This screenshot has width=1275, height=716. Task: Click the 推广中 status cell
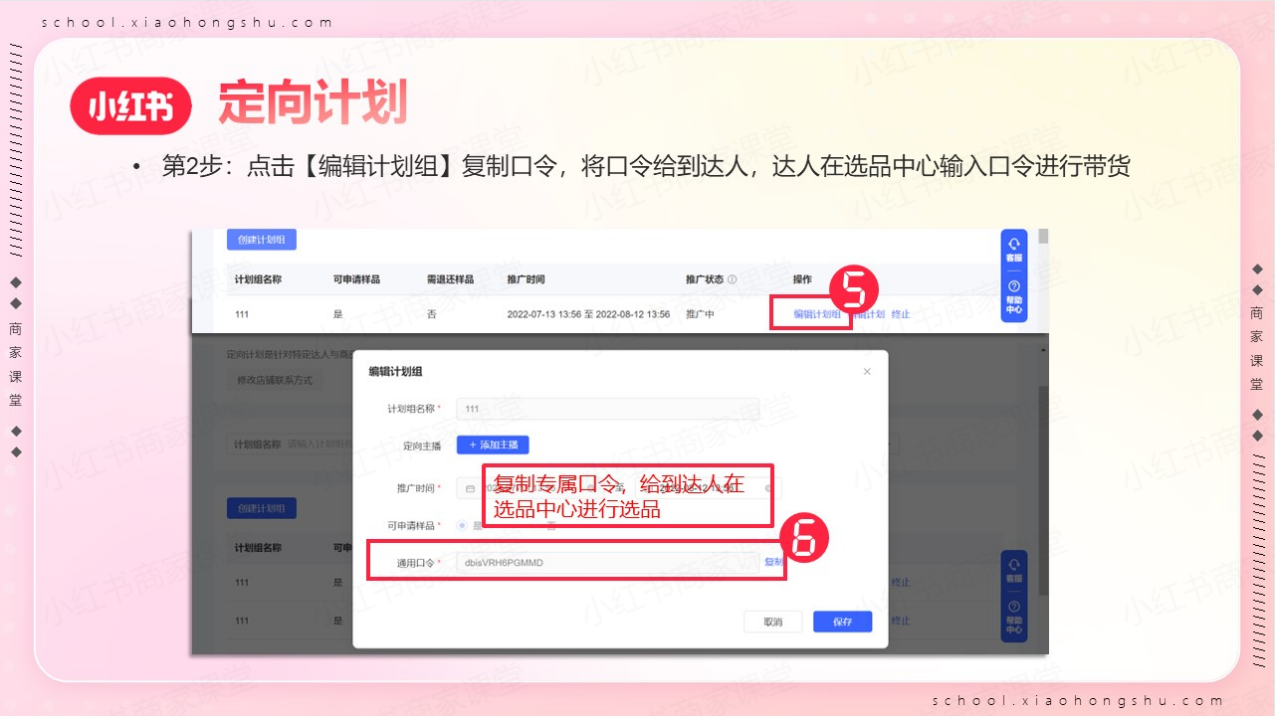pyautogui.click(x=700, y=314)
